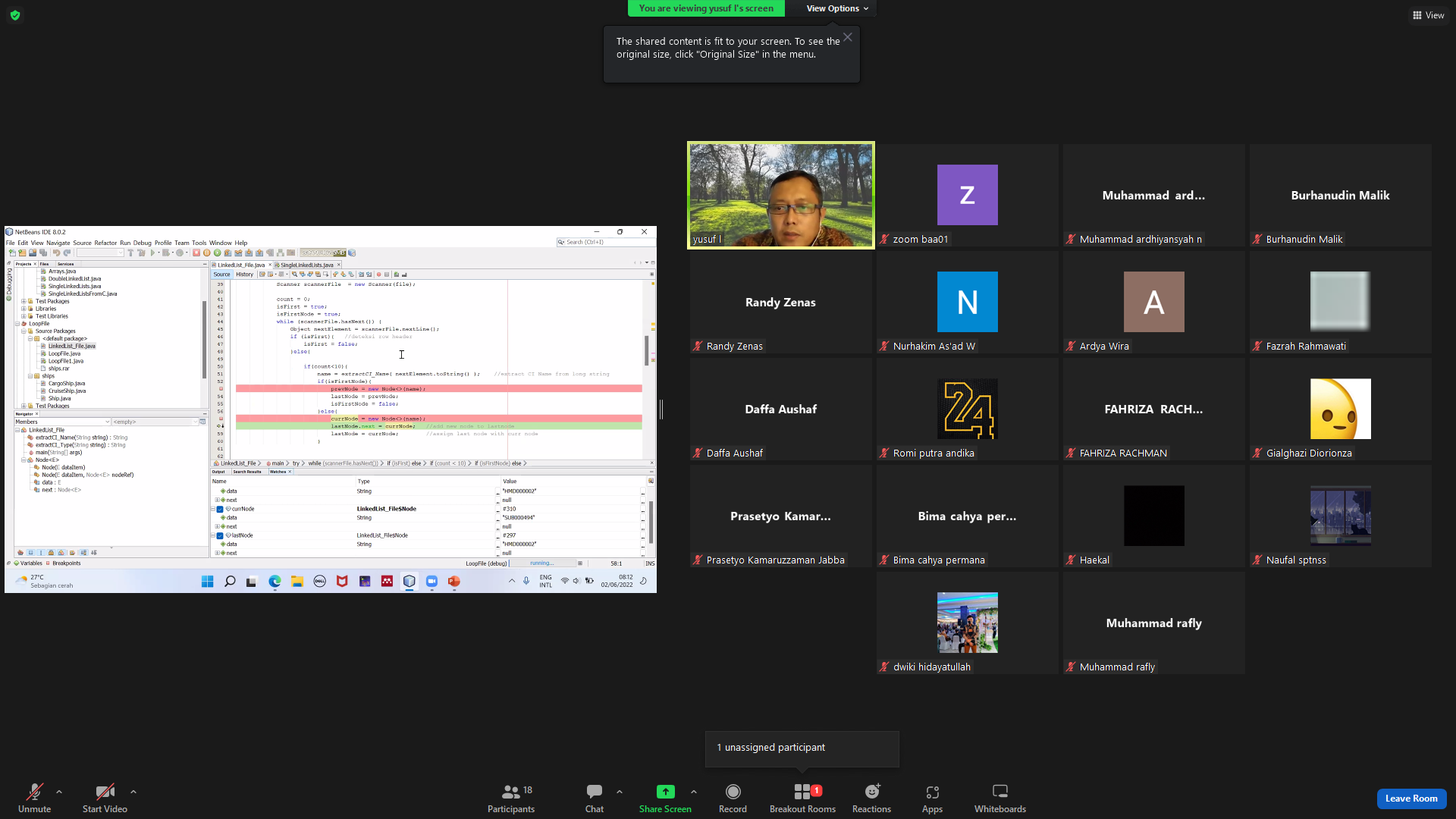Click the NetBeans Step Into icon
This screenshot has height=819, width=1456.
click(x=249, y=253)
